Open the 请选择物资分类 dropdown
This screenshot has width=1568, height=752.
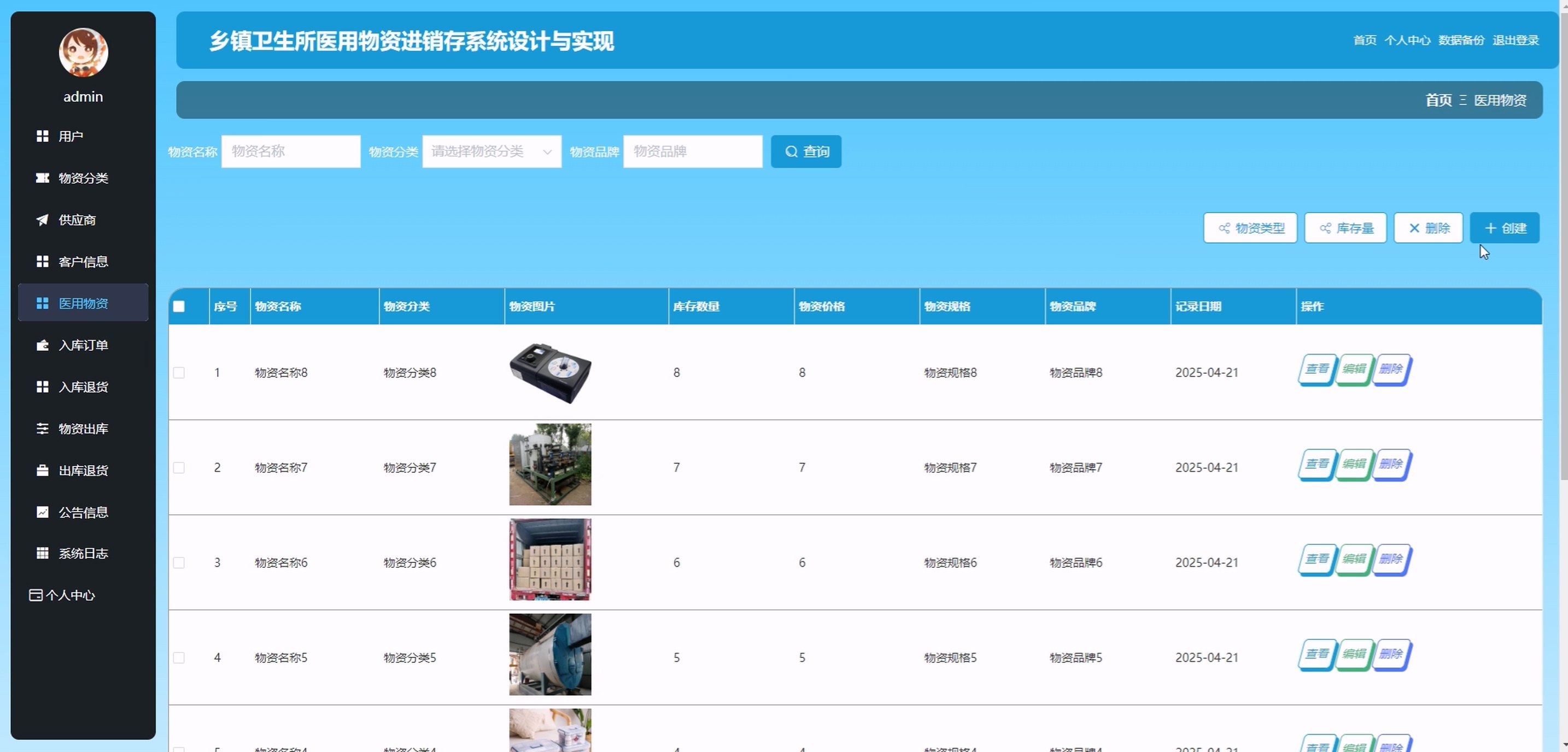491,151
